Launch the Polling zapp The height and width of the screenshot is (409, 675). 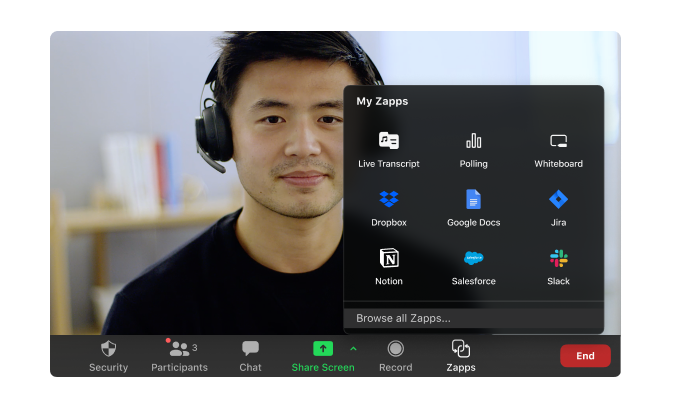(x=473, y=149)
